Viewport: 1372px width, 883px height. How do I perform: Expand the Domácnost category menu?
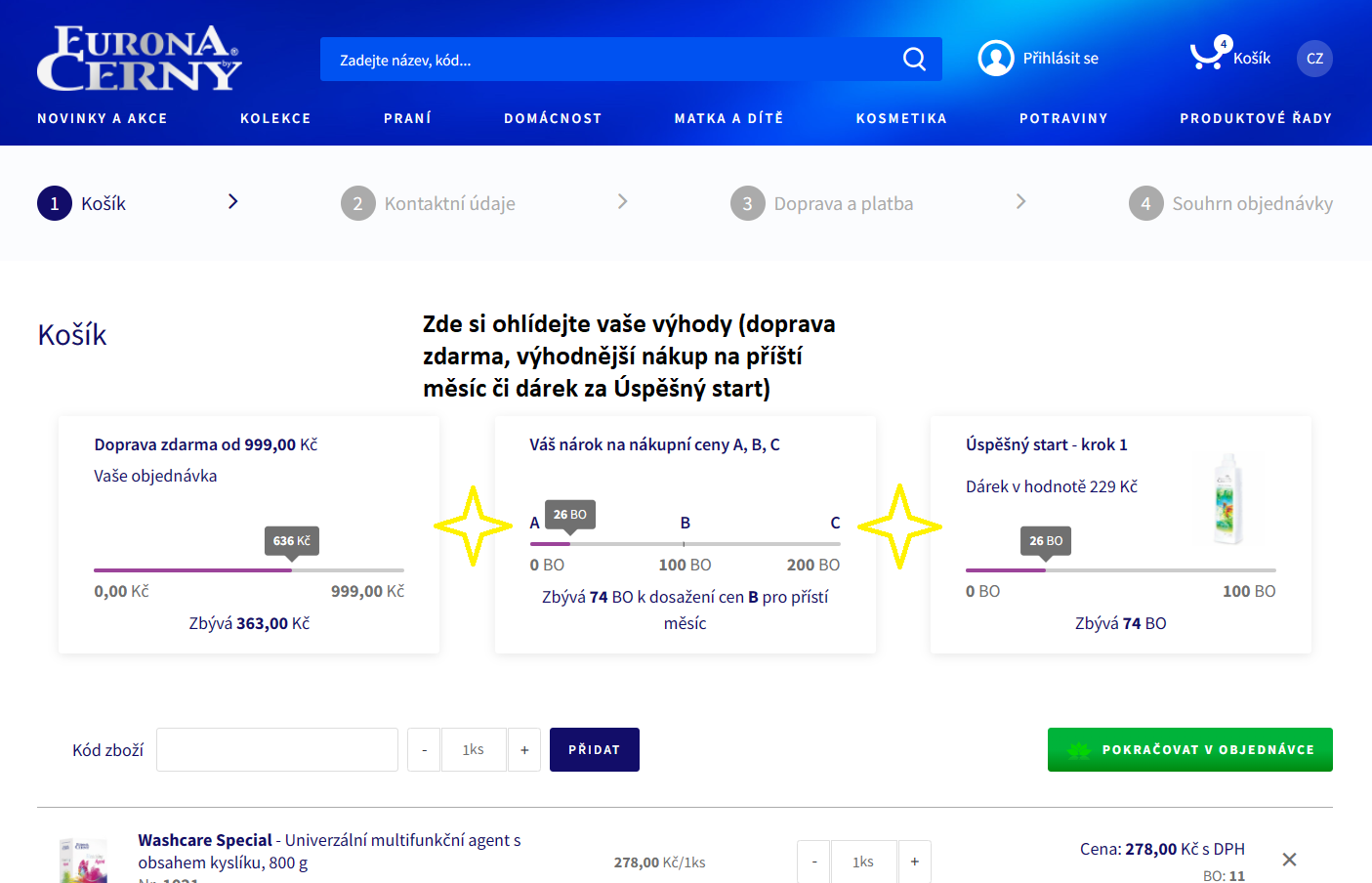coord(553,118)
